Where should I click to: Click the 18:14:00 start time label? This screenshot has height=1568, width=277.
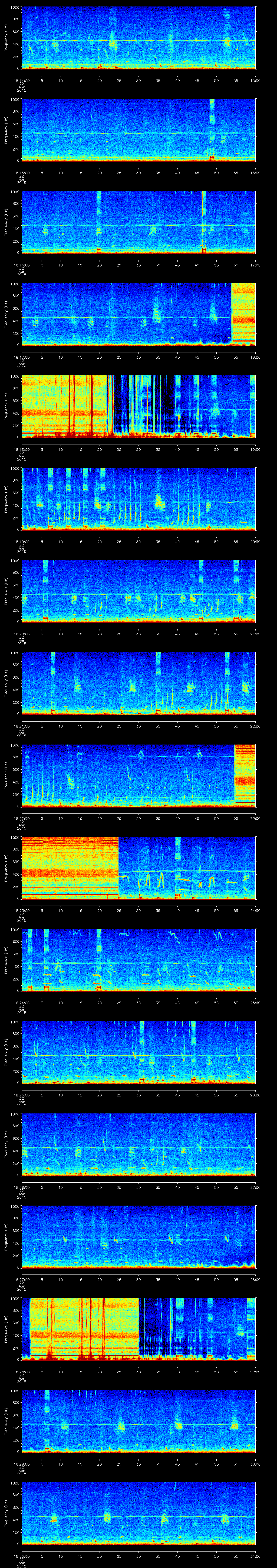click(x=21, y=80)
